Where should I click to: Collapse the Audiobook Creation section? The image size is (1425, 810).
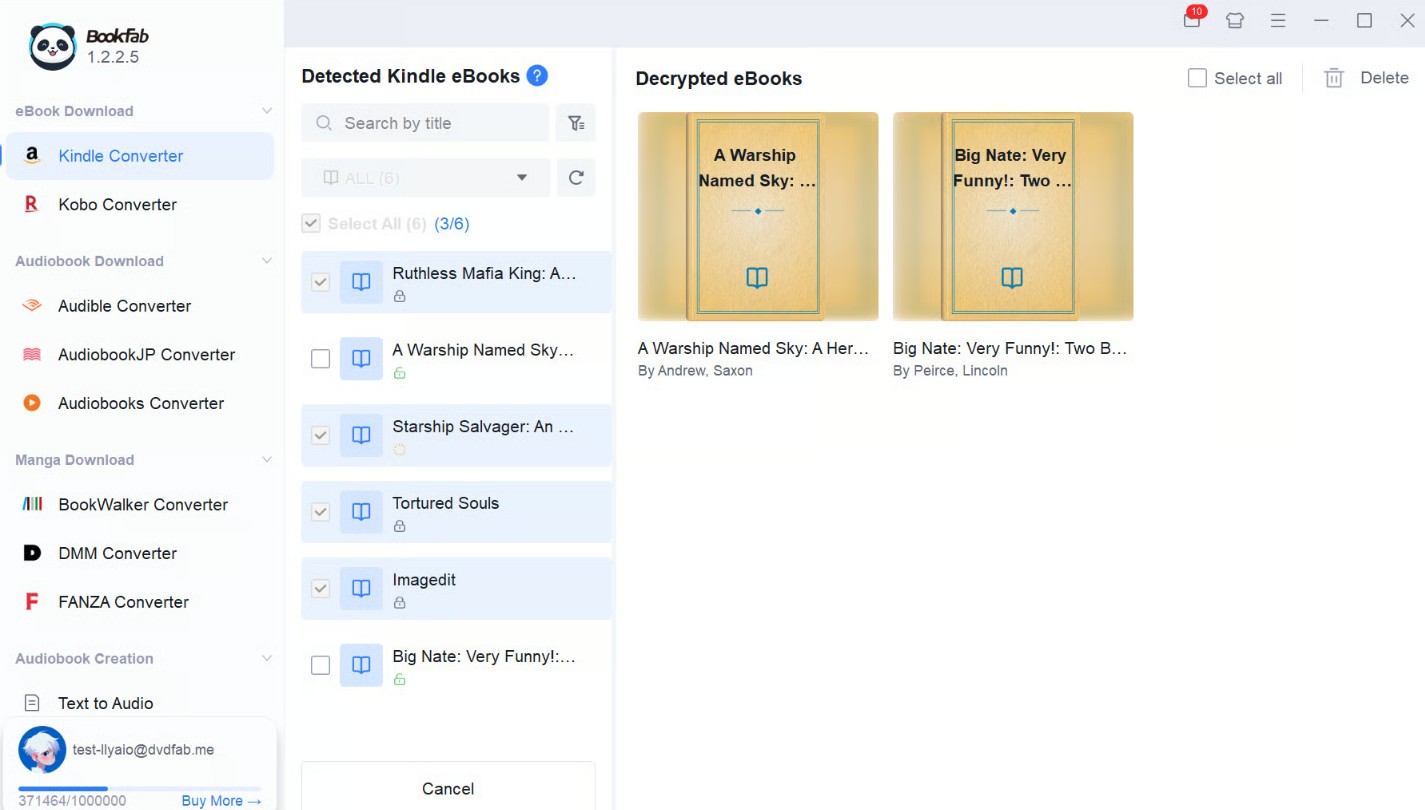click(267, 659)
